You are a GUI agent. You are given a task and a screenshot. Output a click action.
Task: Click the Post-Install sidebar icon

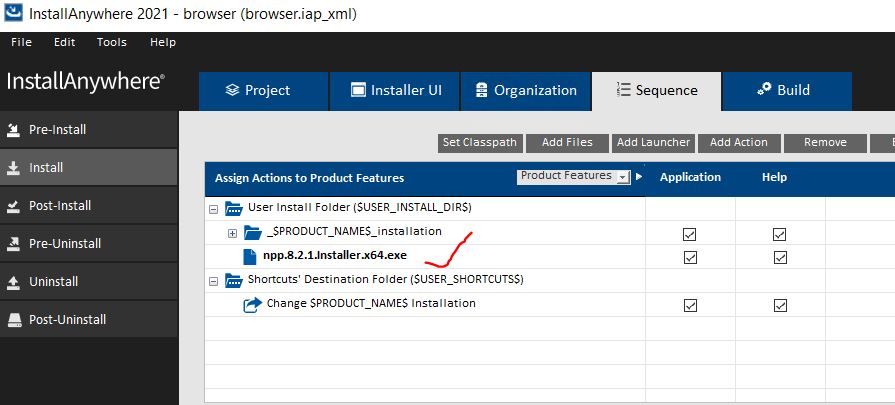(x=14, y=206)
